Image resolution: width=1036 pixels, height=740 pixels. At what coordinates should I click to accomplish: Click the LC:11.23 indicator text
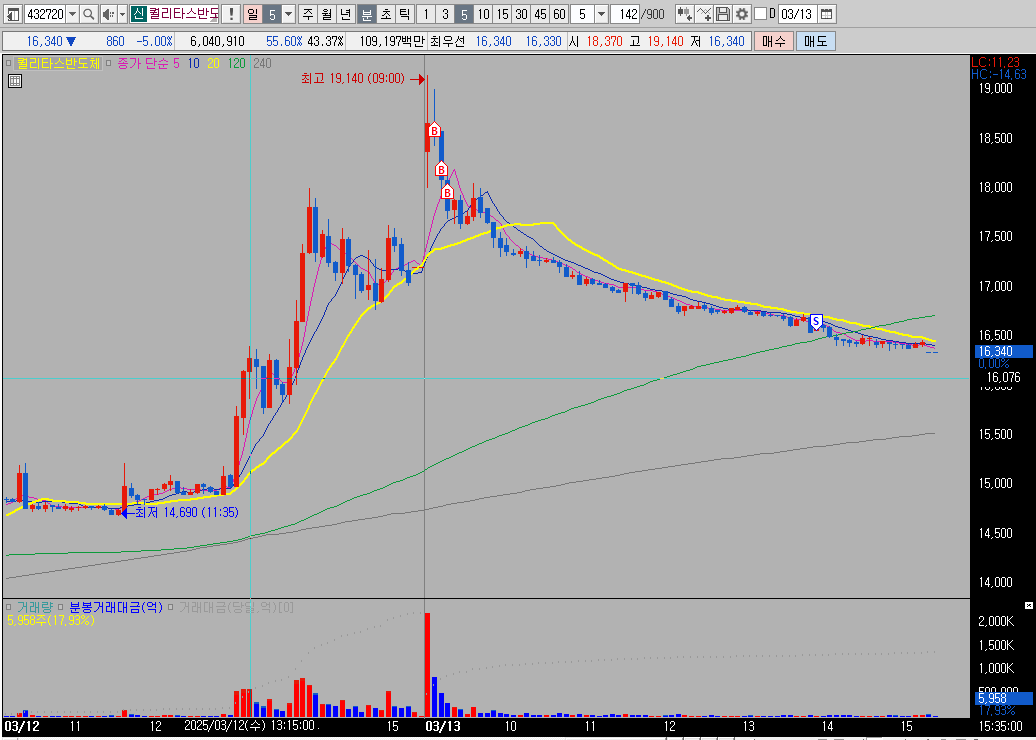tap(998, 62)
